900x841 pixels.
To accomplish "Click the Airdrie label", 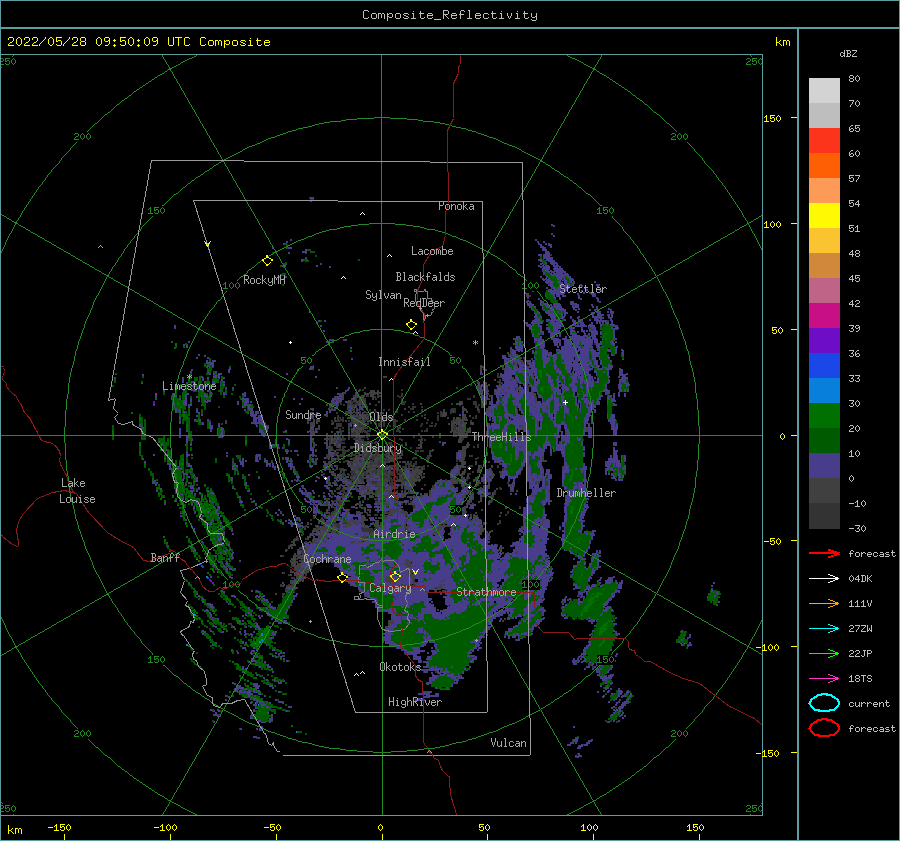I will [394, 534].
